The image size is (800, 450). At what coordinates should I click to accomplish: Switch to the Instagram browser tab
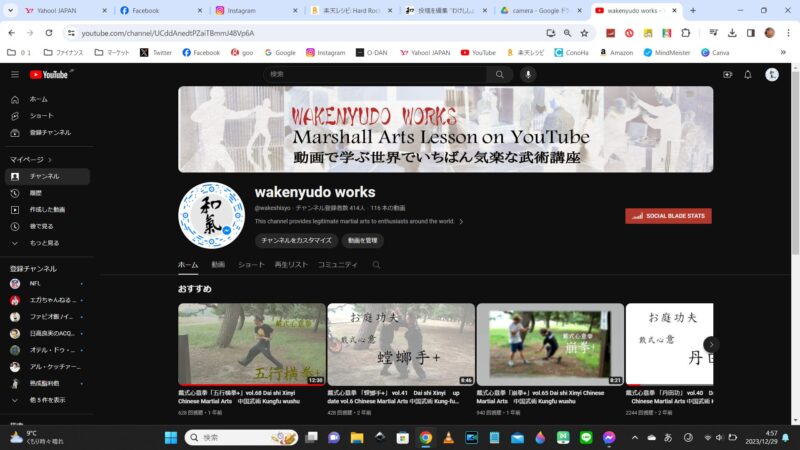(x=254, y=10)
